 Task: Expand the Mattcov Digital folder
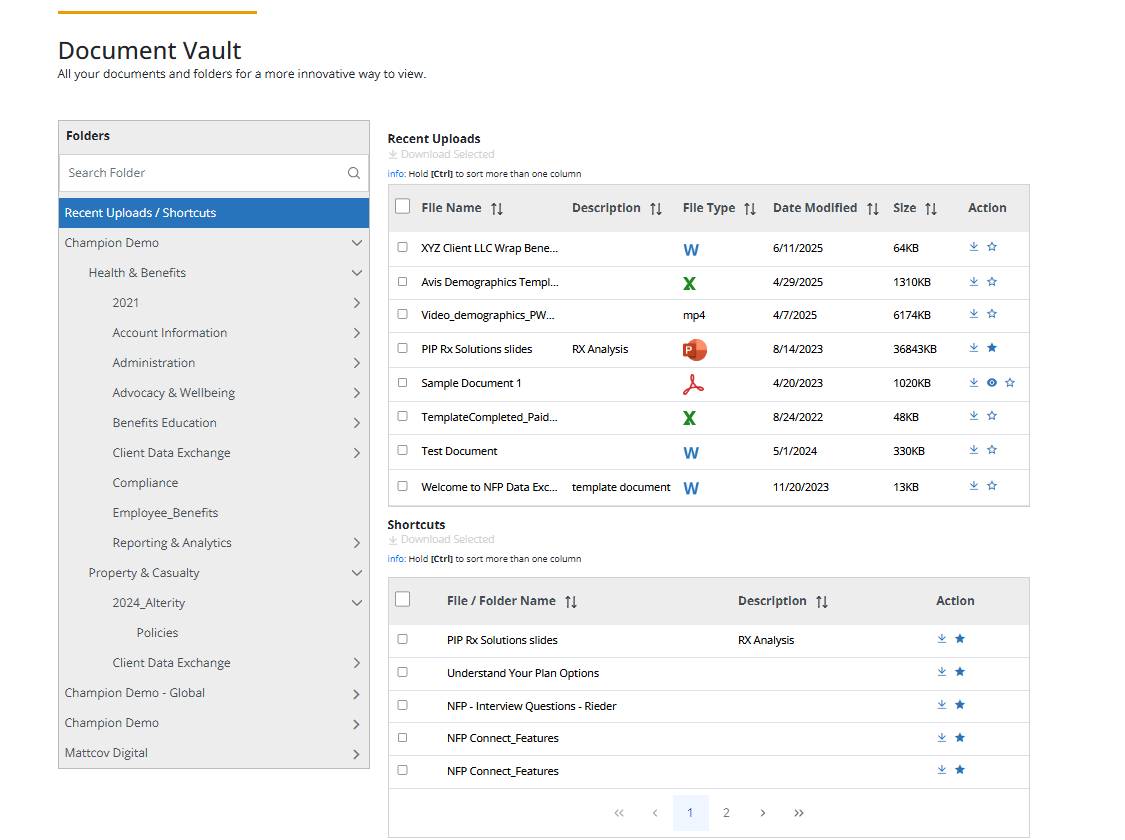point(357,754)
